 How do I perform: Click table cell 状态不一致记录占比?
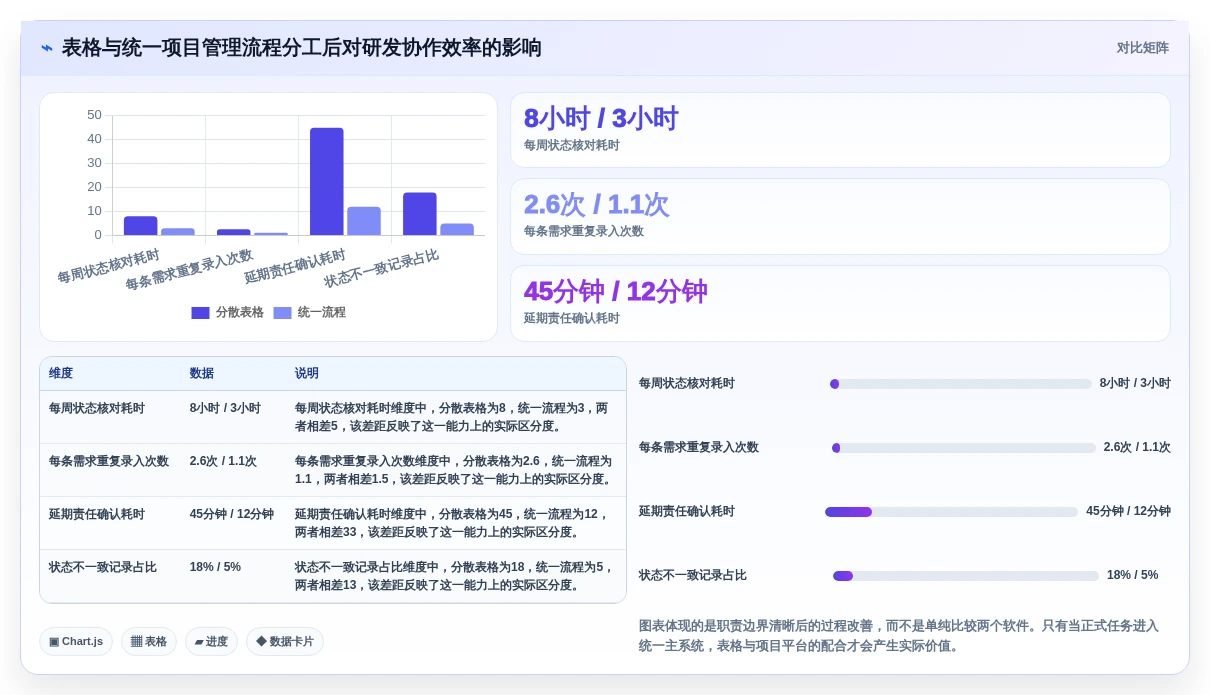tap(103, 567)
